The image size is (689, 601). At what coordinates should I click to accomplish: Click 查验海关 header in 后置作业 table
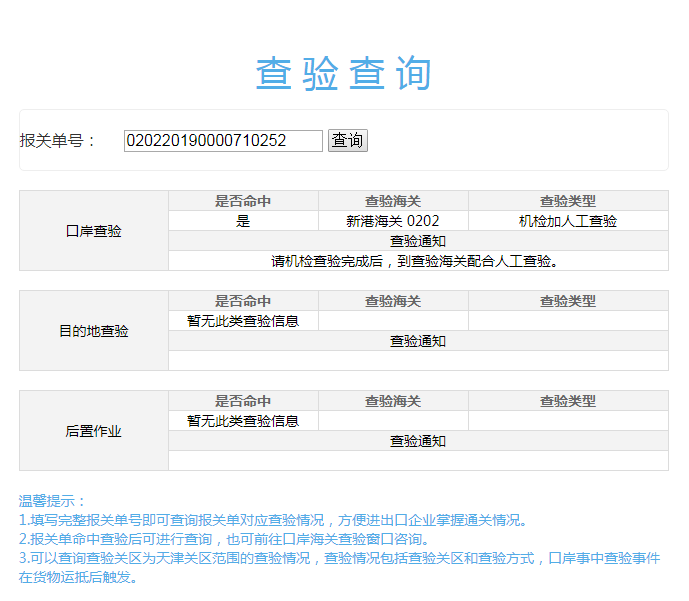393,401
